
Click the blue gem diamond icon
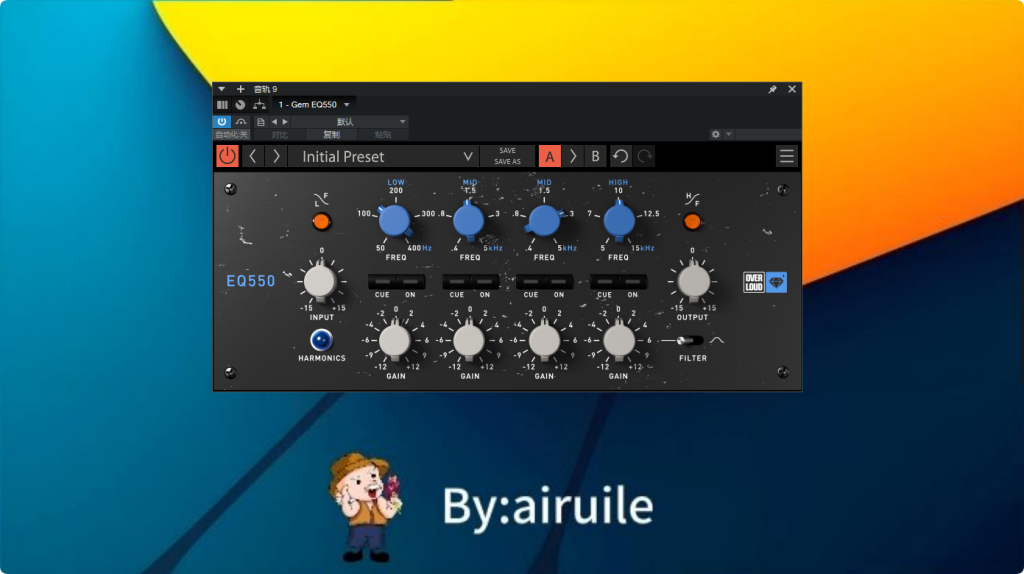776,282
